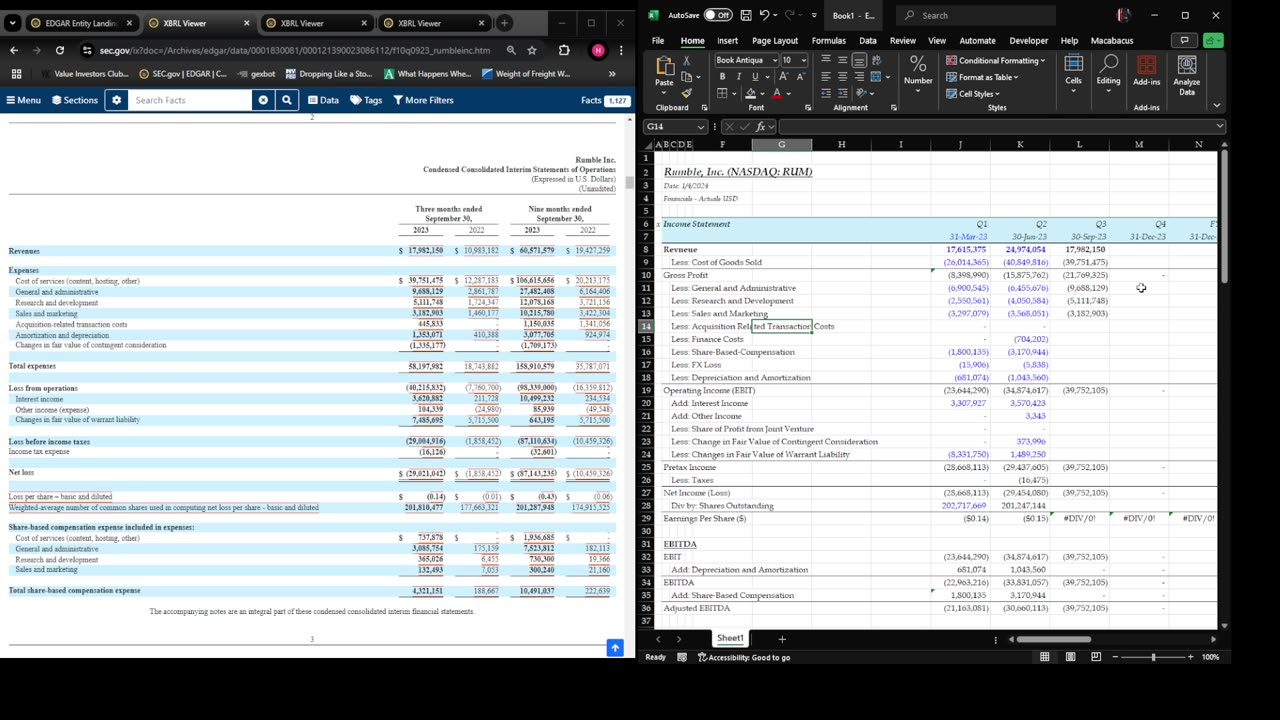Clear the Search Facts field icon
Screen dimensions: 1280x720
point(263,100)
